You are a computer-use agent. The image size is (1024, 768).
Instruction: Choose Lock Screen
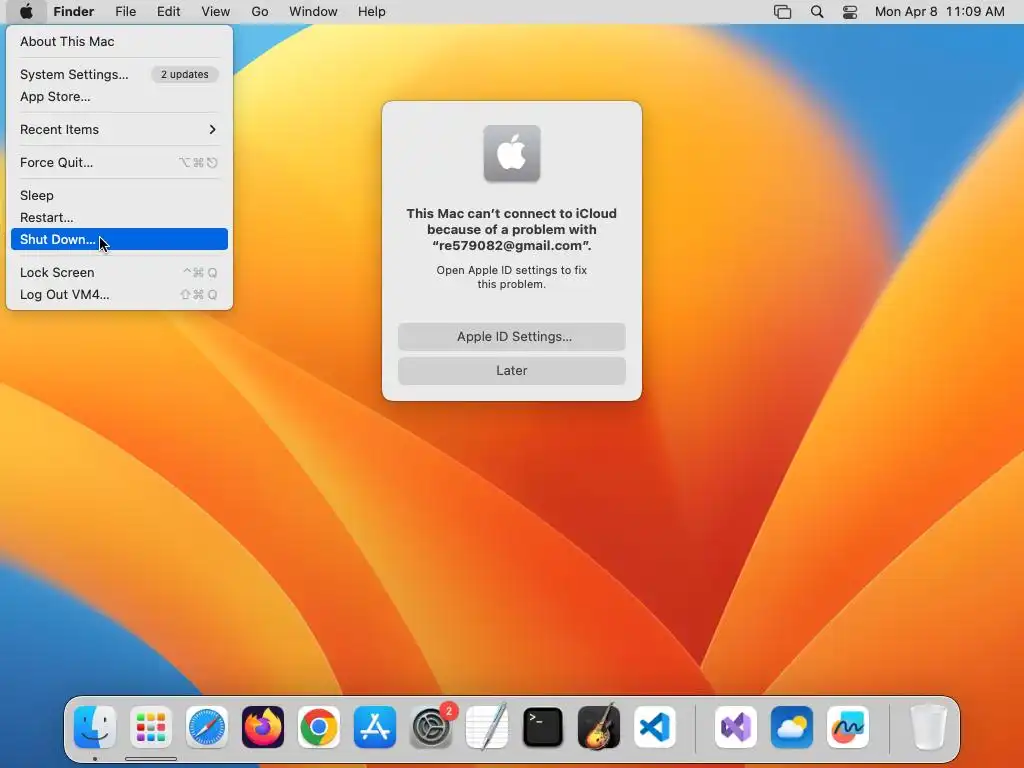pyautogui.click(x=119, y=272)
